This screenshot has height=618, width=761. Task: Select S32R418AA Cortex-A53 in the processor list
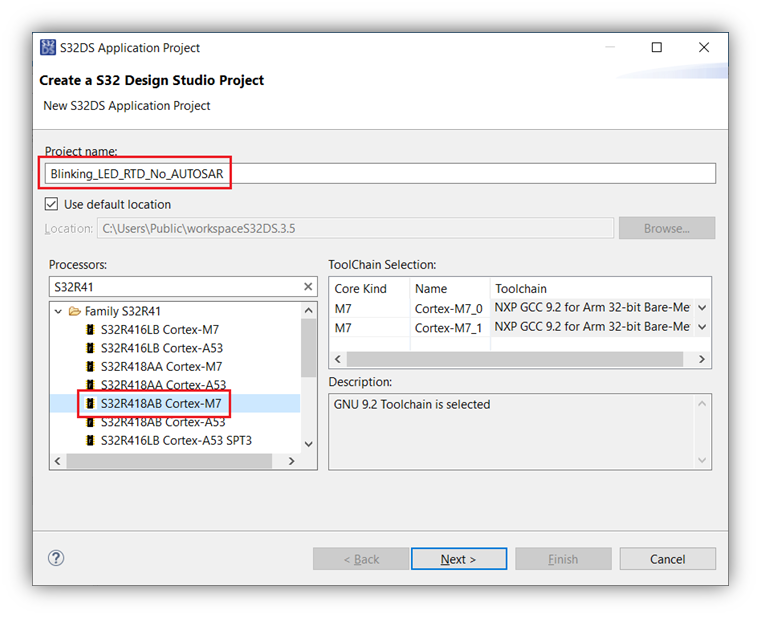click(x=163, y=385)
